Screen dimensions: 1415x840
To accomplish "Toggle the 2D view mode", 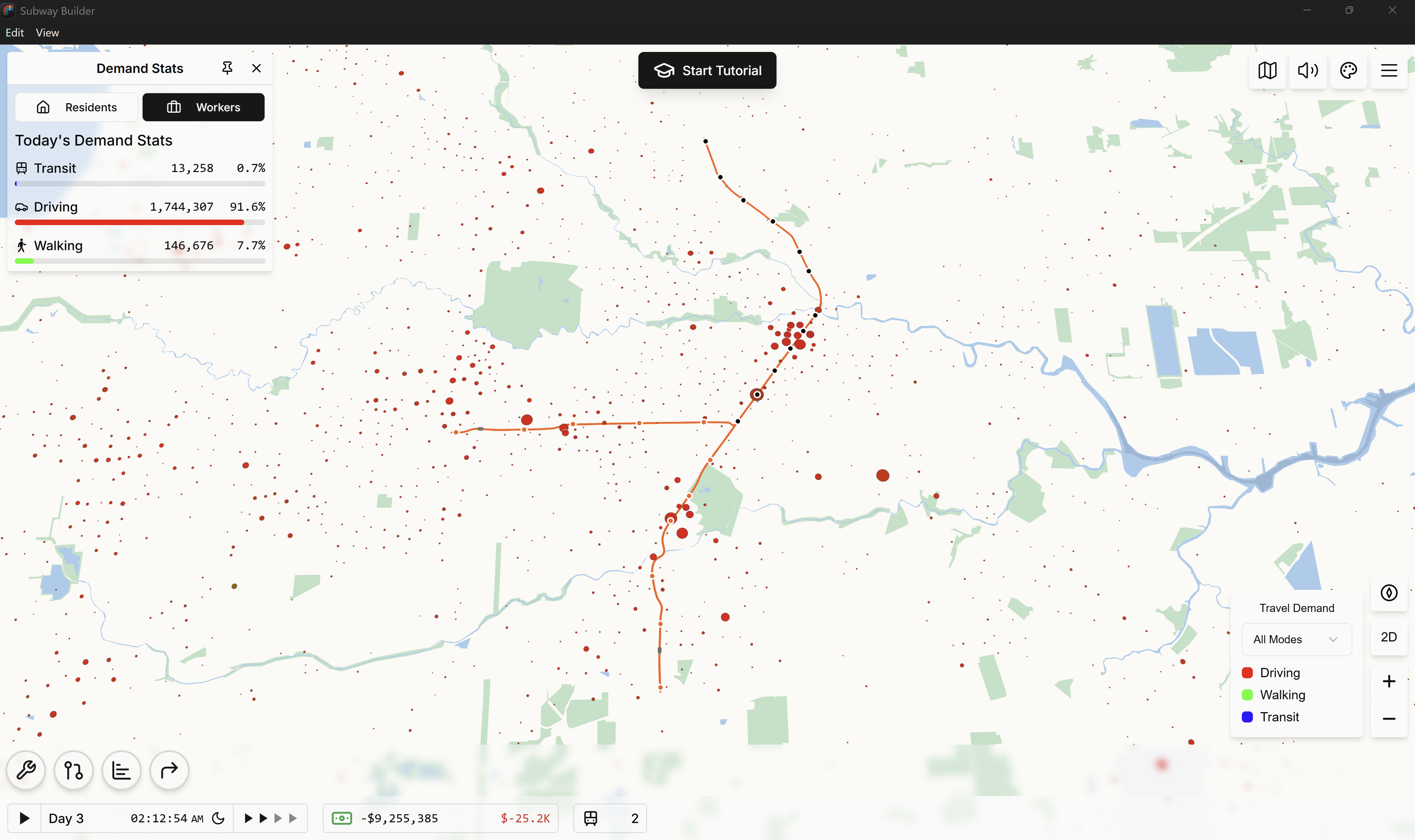I will pyautogui.click(x=1389, y=637).
